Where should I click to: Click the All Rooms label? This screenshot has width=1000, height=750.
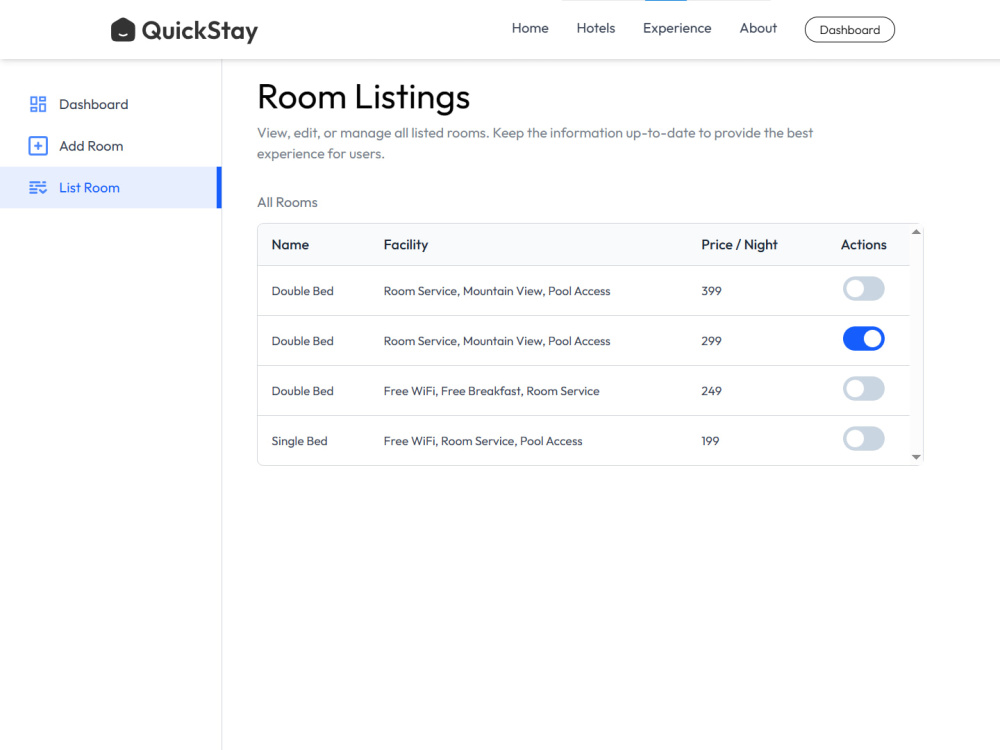pos(287,202)
